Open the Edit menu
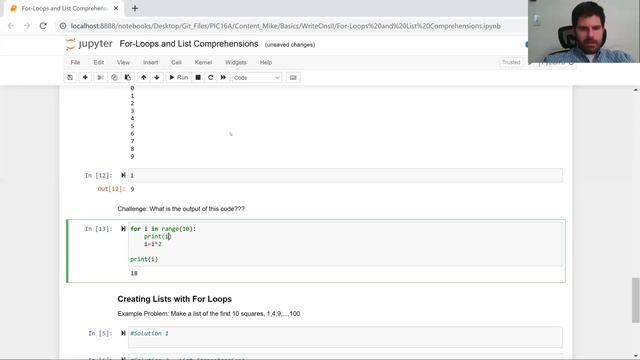The image size is (640, 360). point(99,62)
